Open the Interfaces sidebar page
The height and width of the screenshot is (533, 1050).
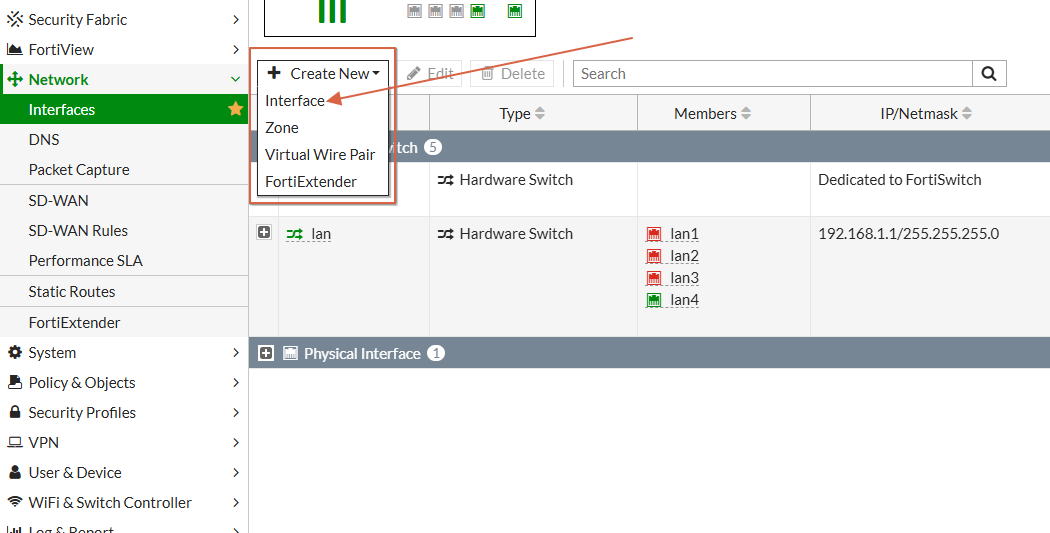(124, 109)
